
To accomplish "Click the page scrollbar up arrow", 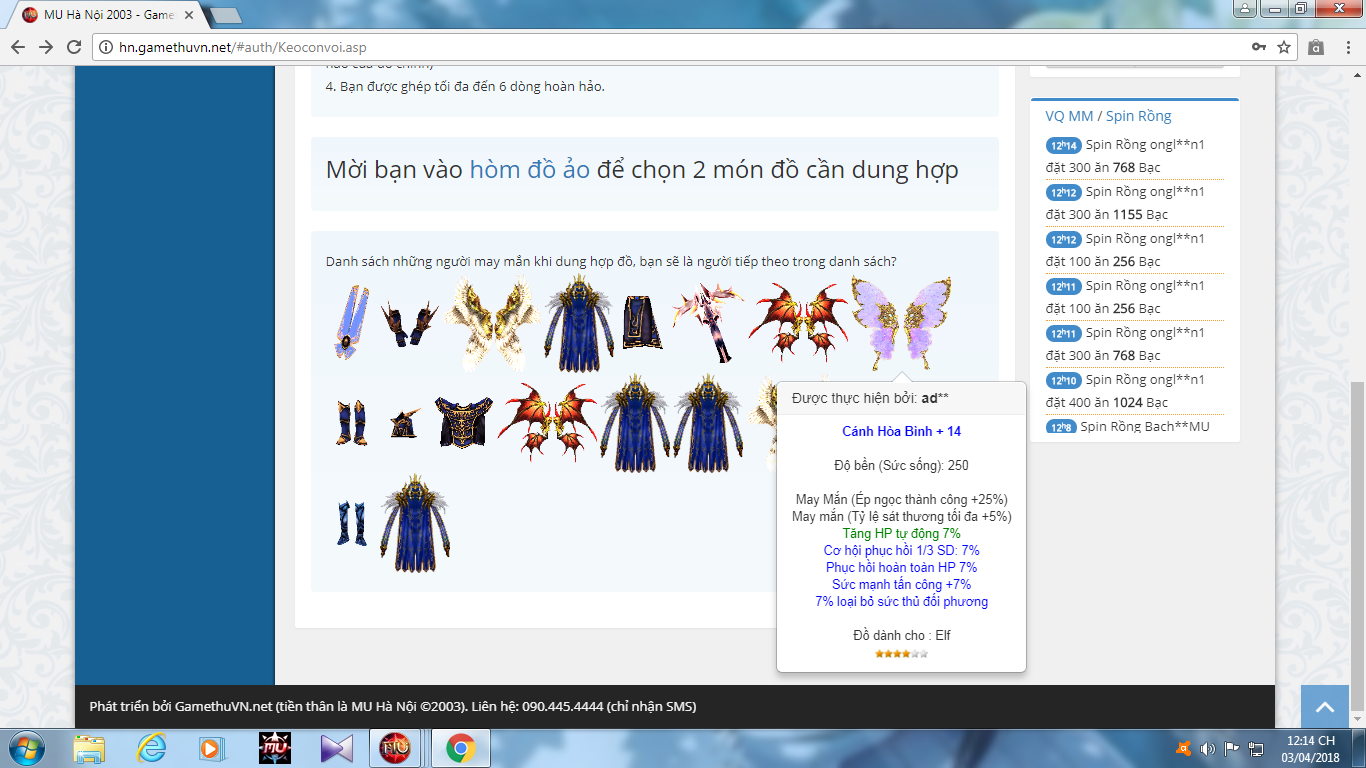I will pyautogui.click(x=1357, y=75).
